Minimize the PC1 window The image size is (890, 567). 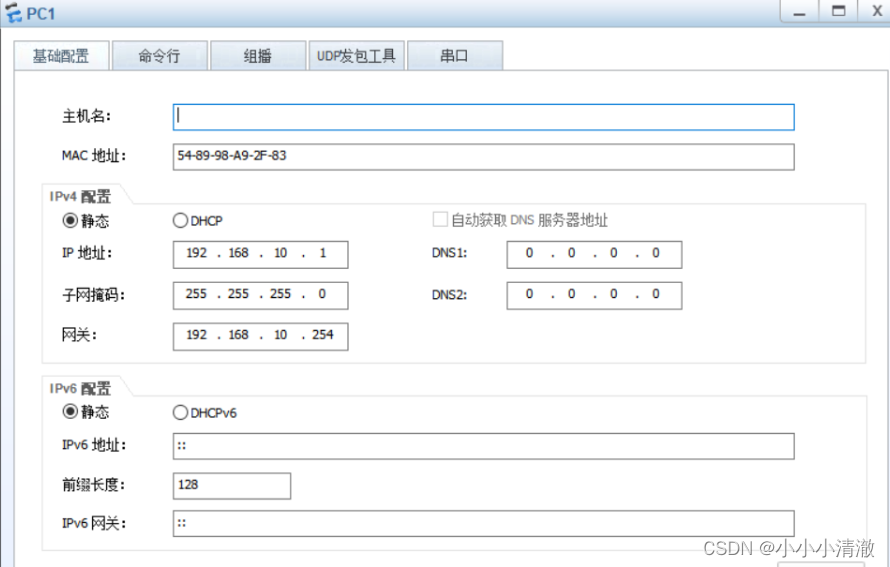(x=799, y=11)
